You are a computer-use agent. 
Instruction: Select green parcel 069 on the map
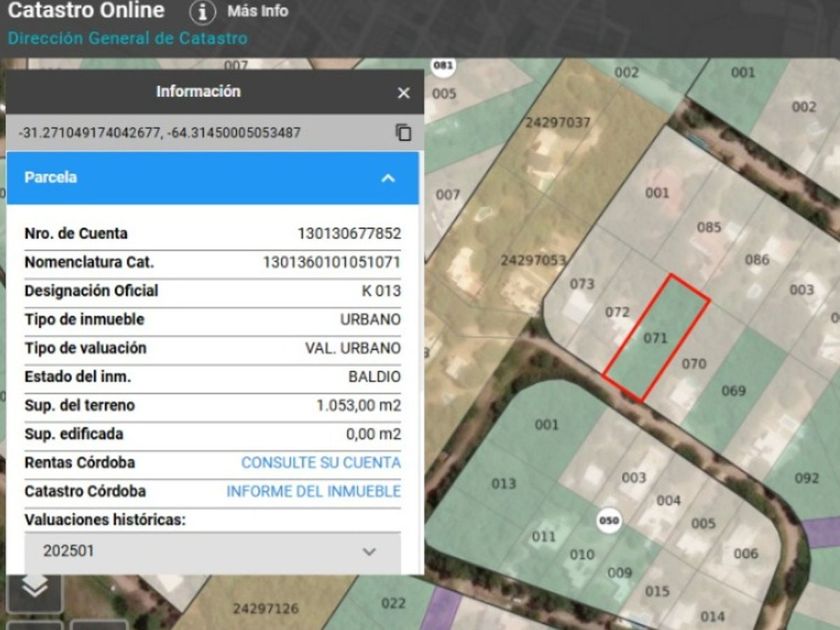tap(734, 390)
